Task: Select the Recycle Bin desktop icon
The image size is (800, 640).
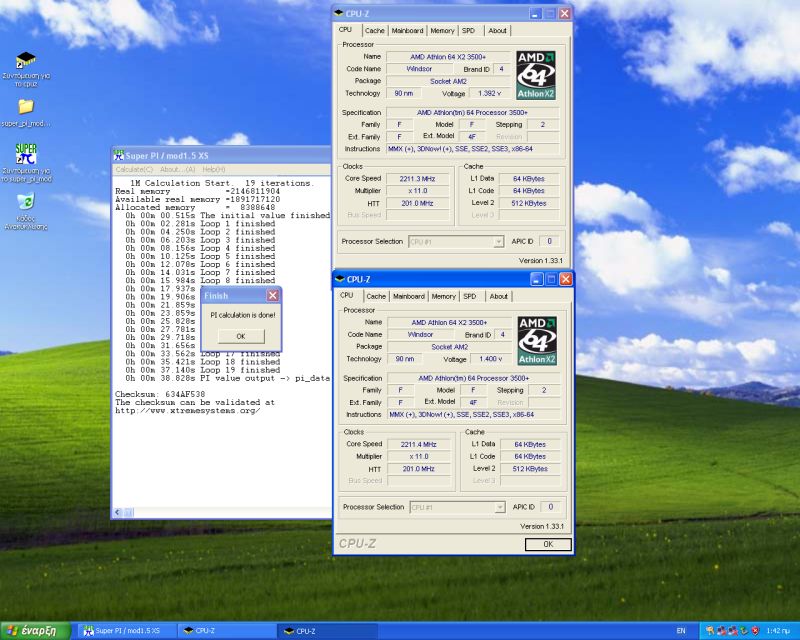Action: tap(26, 211)
